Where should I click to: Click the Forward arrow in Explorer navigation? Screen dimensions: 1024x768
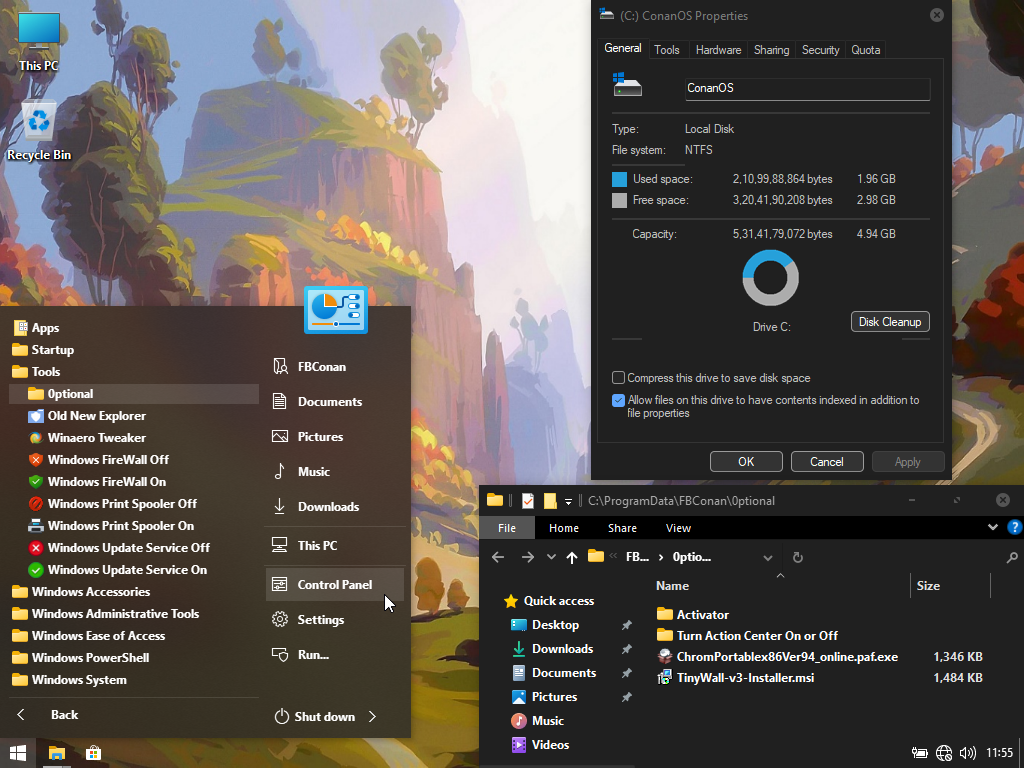coord(527,557)
